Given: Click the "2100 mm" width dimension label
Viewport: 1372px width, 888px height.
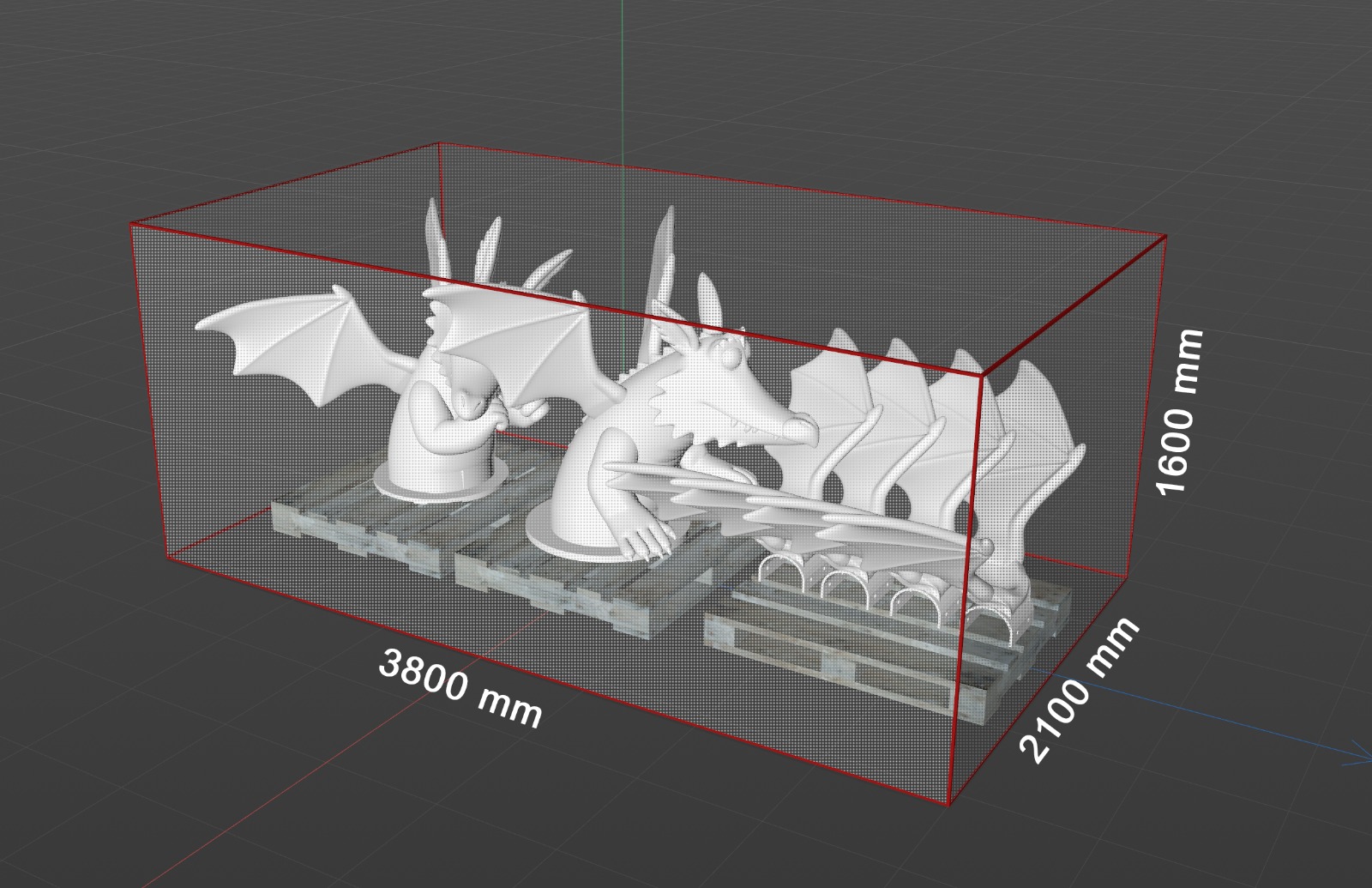Looking at the screenshot, I should click(1080, 689).
